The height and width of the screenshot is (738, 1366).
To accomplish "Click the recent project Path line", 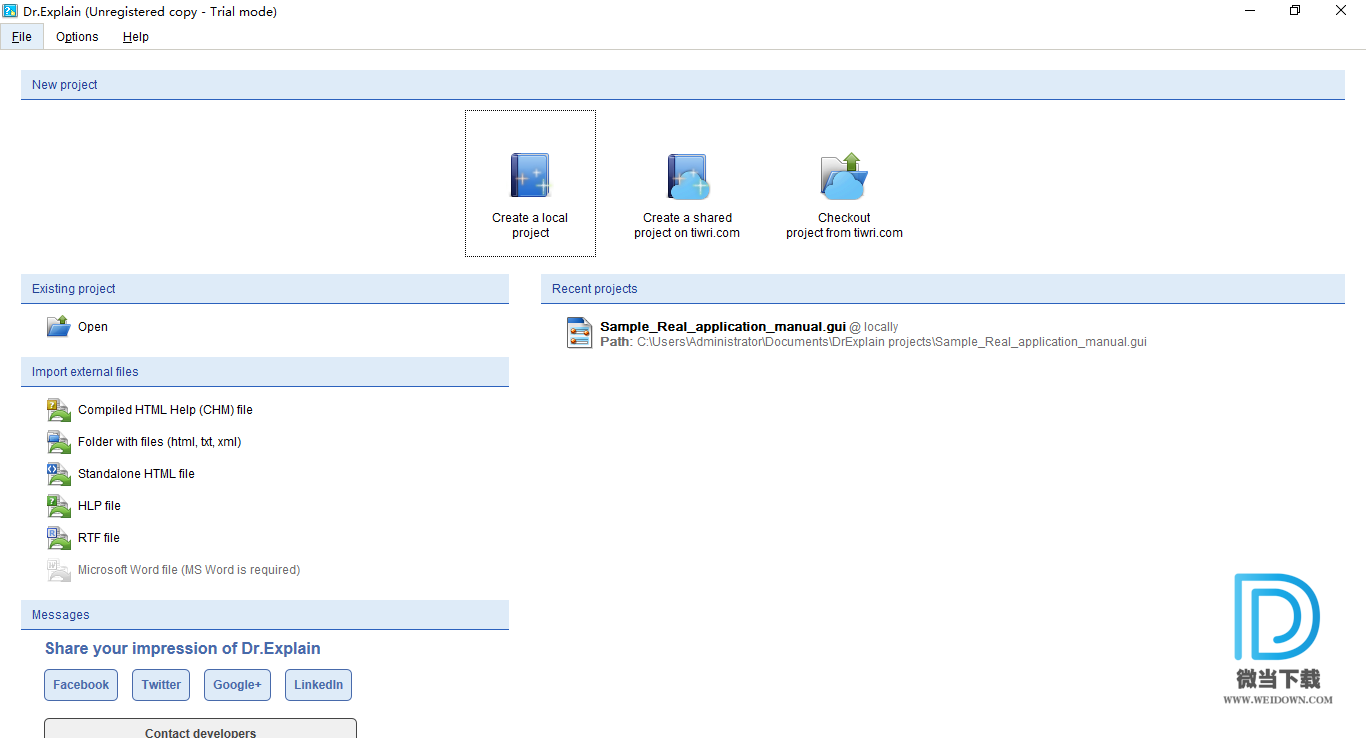I will (x=873, y=342).
